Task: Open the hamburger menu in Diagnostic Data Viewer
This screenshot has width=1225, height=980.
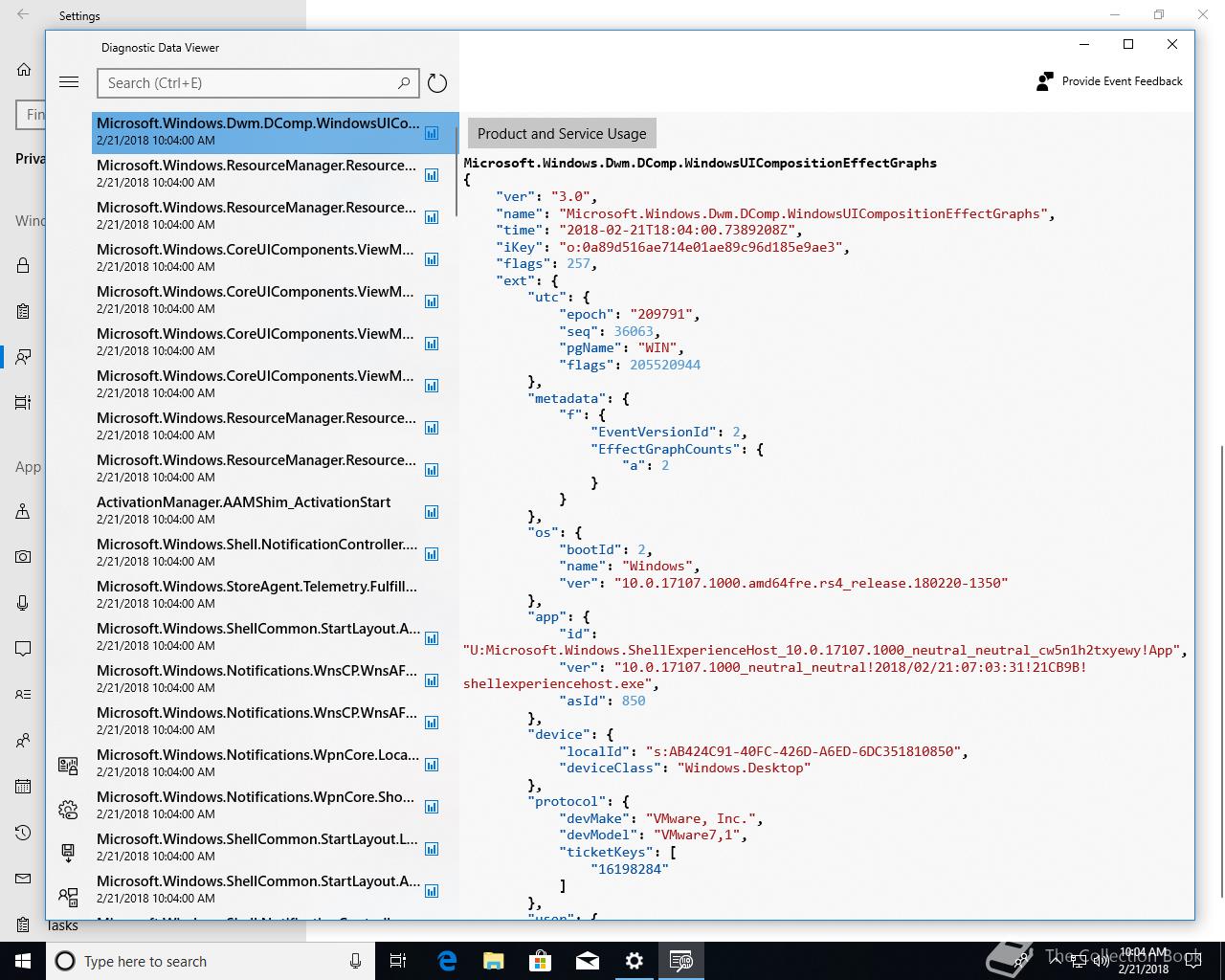Action: coord(69,82)
